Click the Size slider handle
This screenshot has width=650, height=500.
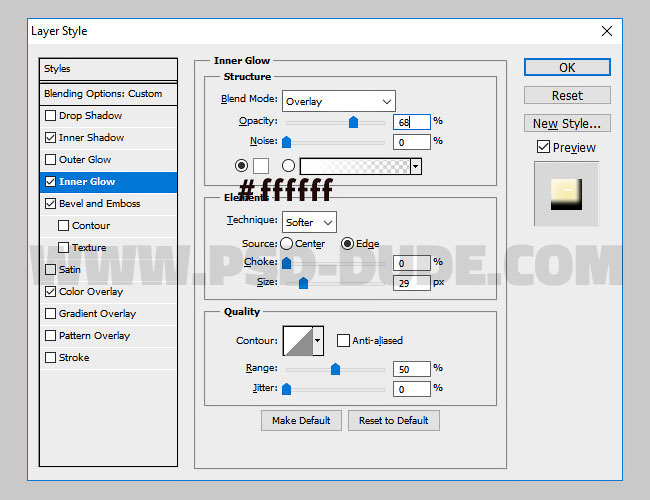pos(303,283)
